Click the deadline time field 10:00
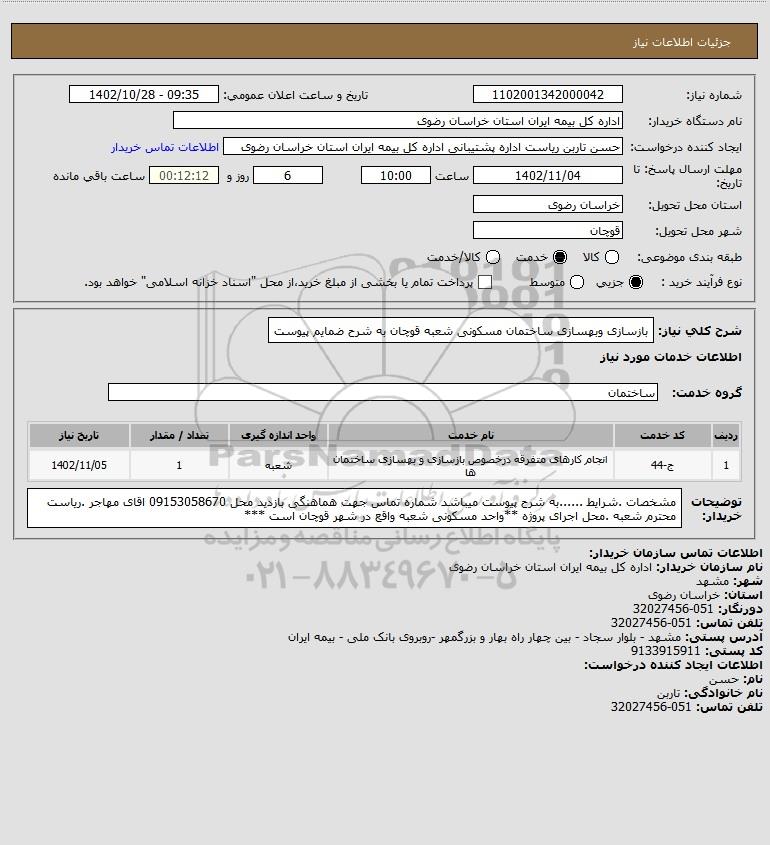 [396, 176]
